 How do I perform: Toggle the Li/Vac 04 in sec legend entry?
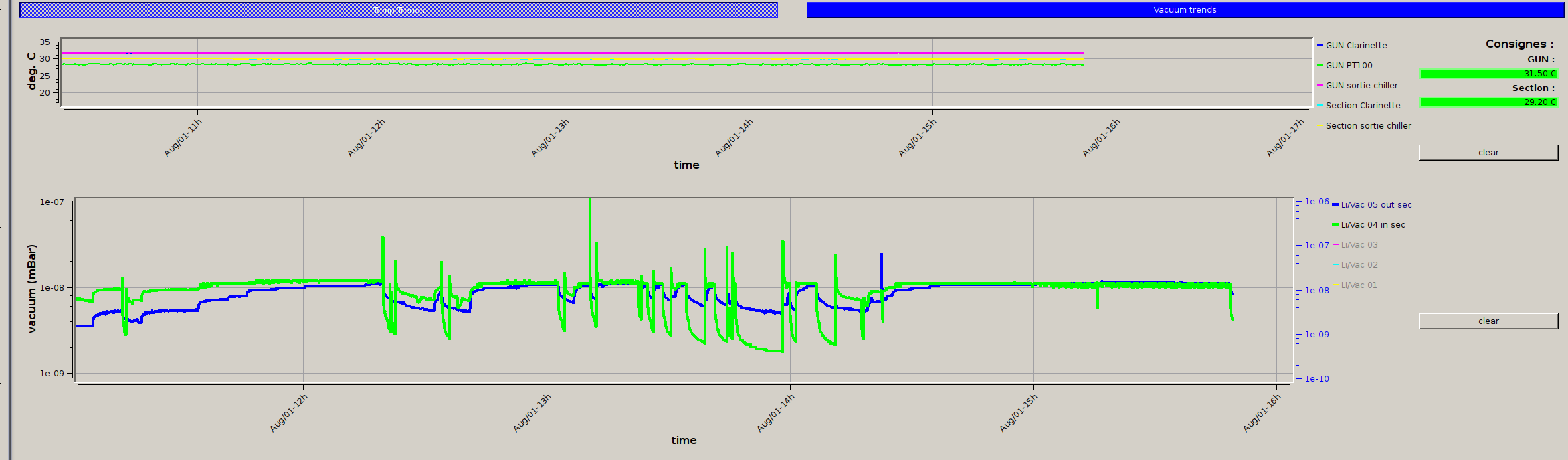pyautogui.click(x=1372, y=225)
